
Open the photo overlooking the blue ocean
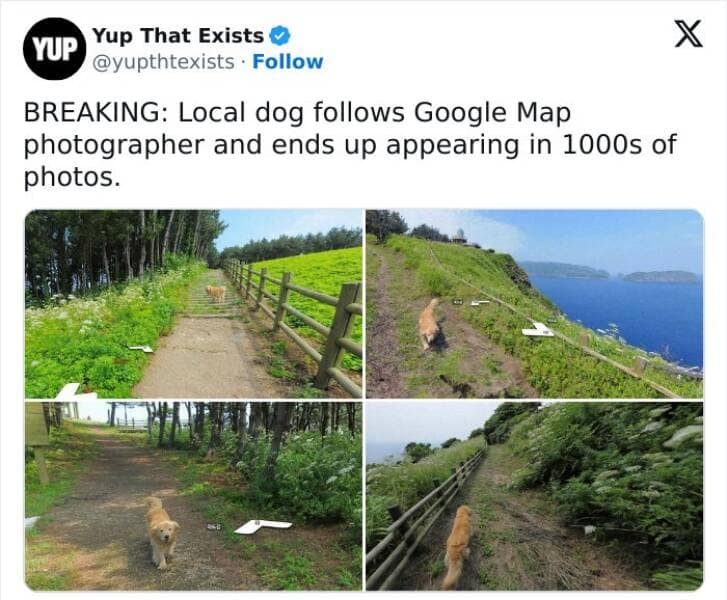534,304
